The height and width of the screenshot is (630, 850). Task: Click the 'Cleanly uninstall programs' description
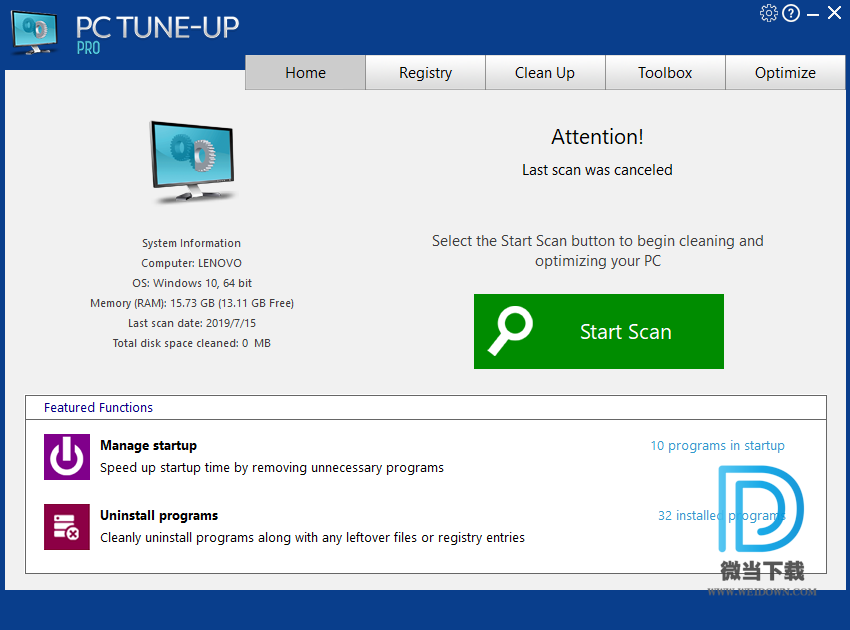click(312, 537)
